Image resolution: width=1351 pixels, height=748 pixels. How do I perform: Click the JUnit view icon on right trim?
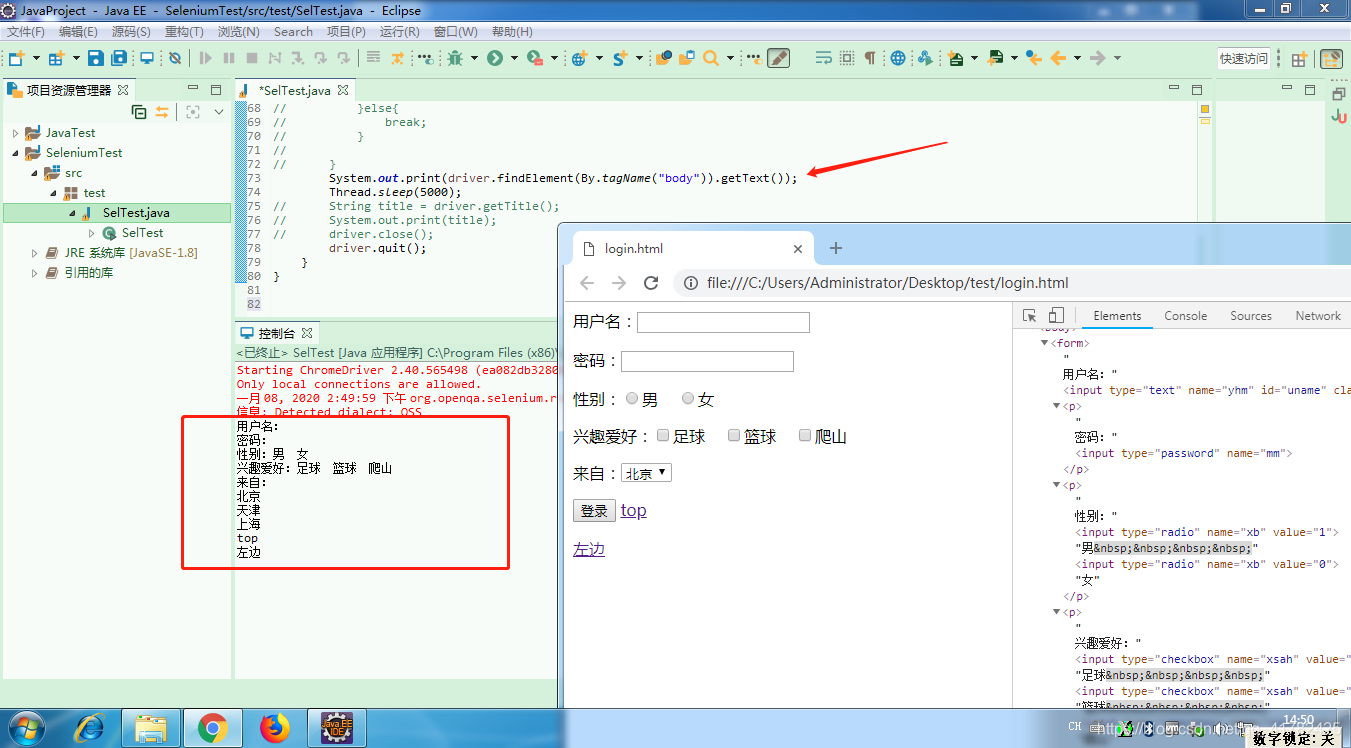1339,116
